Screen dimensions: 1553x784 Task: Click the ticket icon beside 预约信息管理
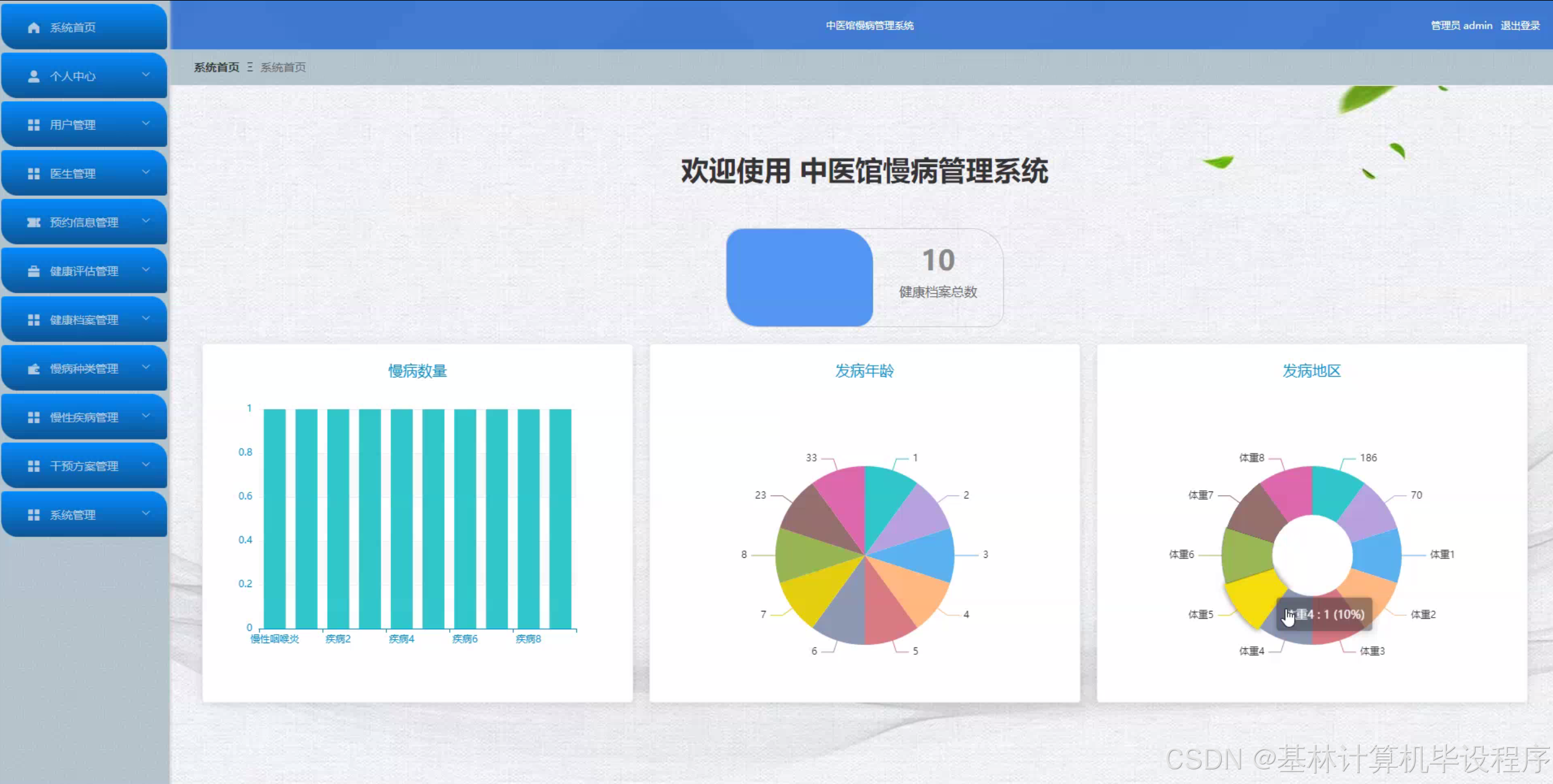pos(34,223)
